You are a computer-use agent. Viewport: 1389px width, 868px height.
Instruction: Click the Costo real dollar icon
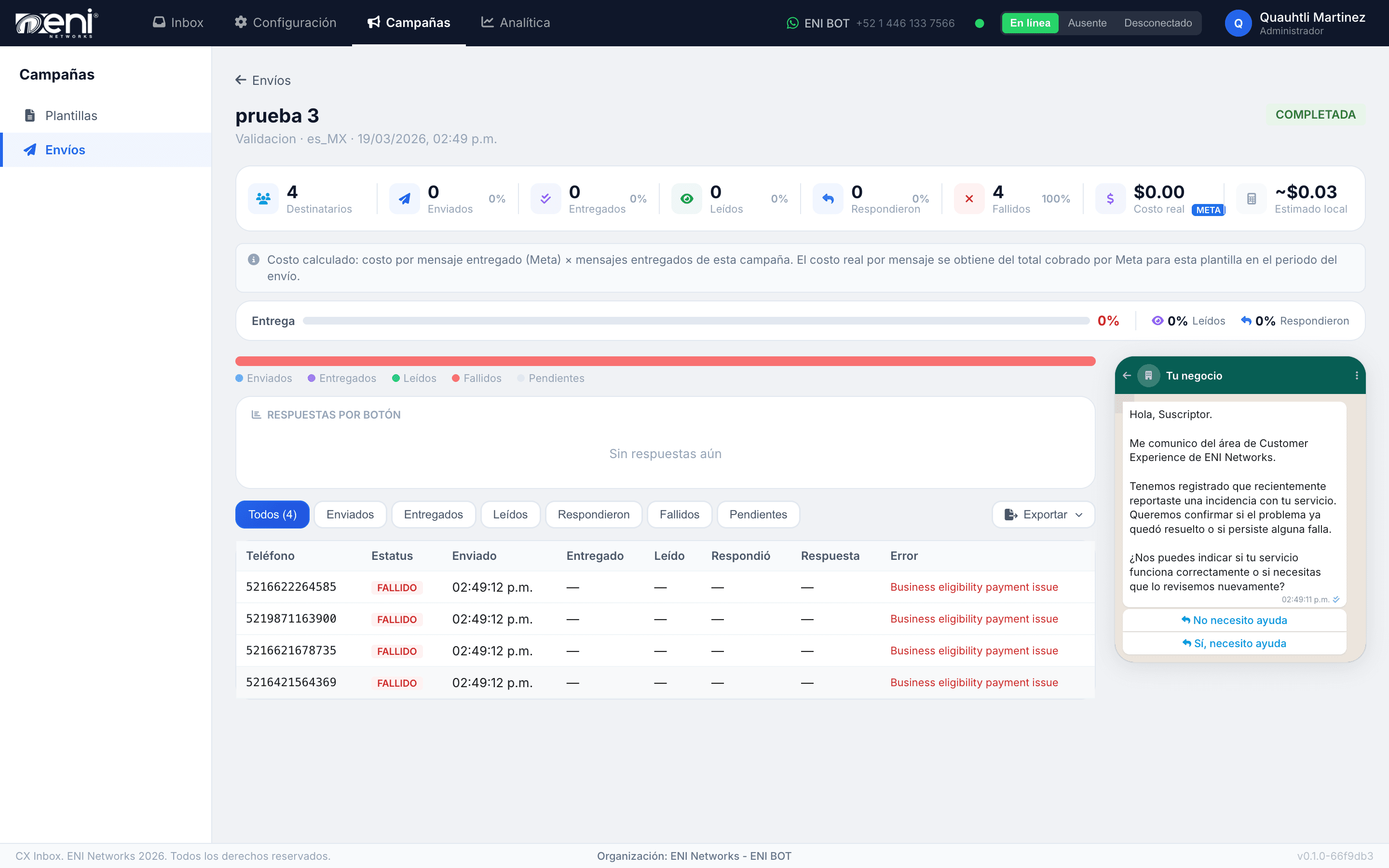(x=1111, y=199)
